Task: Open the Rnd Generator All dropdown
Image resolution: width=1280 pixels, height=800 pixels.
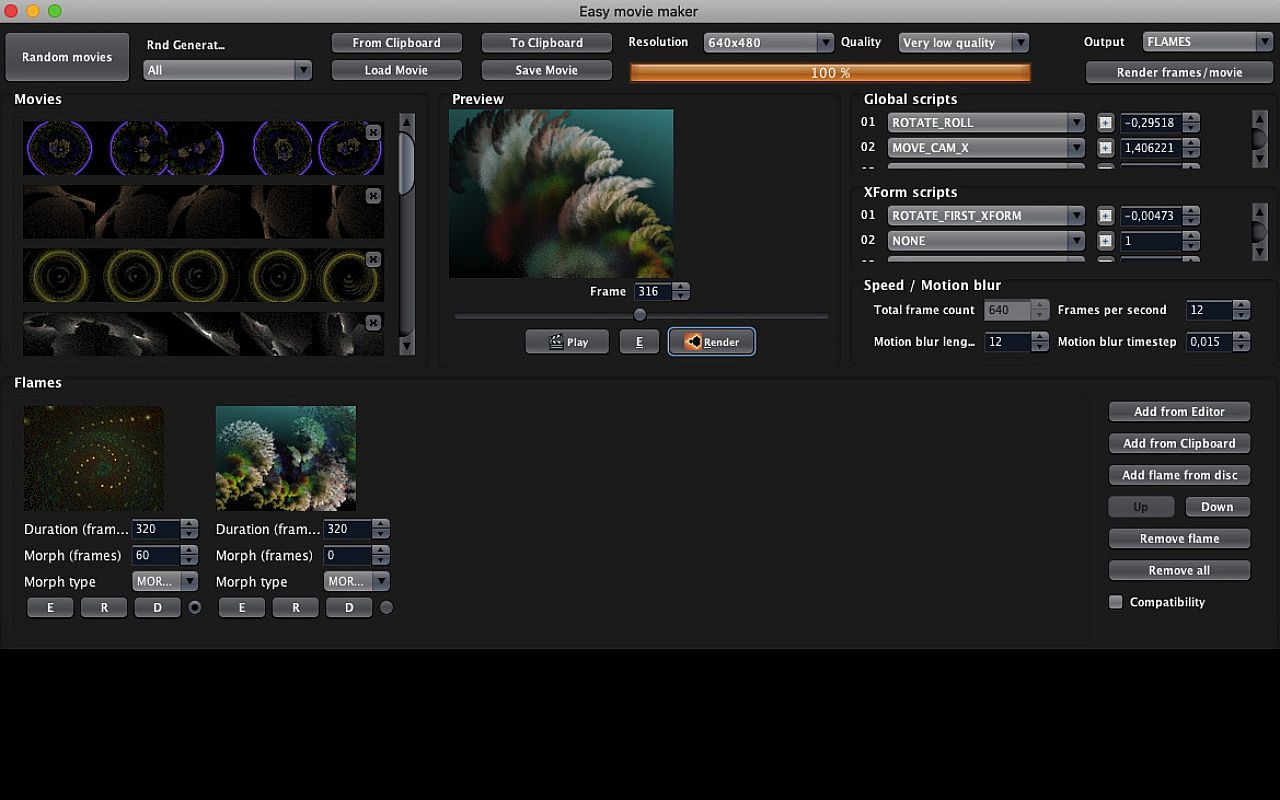Action: (227, 70)
